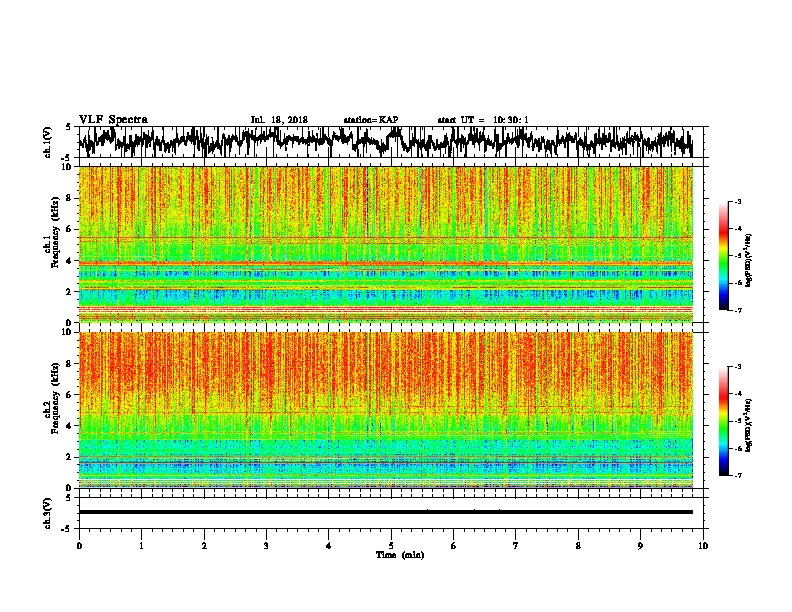Image resolution: width=792 pixels, height=612 pixels.
Task: Click the "5" tick on ch.1(V) axis
Action: 69,127
